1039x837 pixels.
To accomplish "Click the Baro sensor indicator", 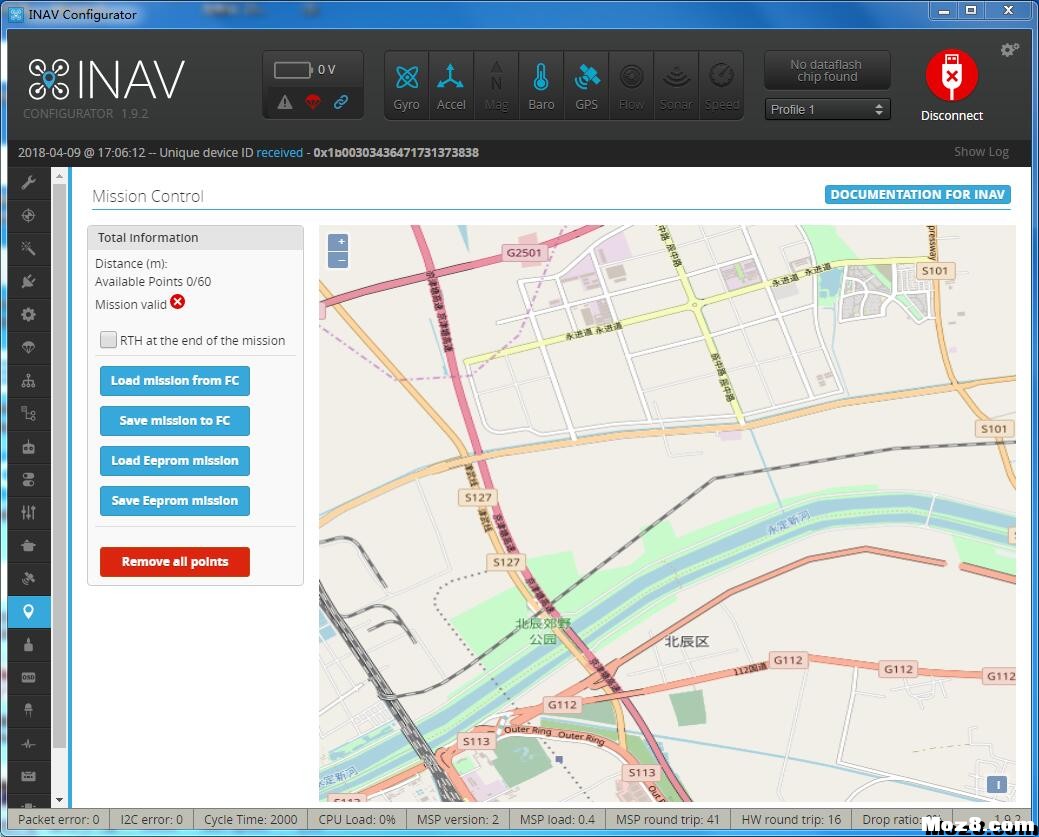I will 541,86.
